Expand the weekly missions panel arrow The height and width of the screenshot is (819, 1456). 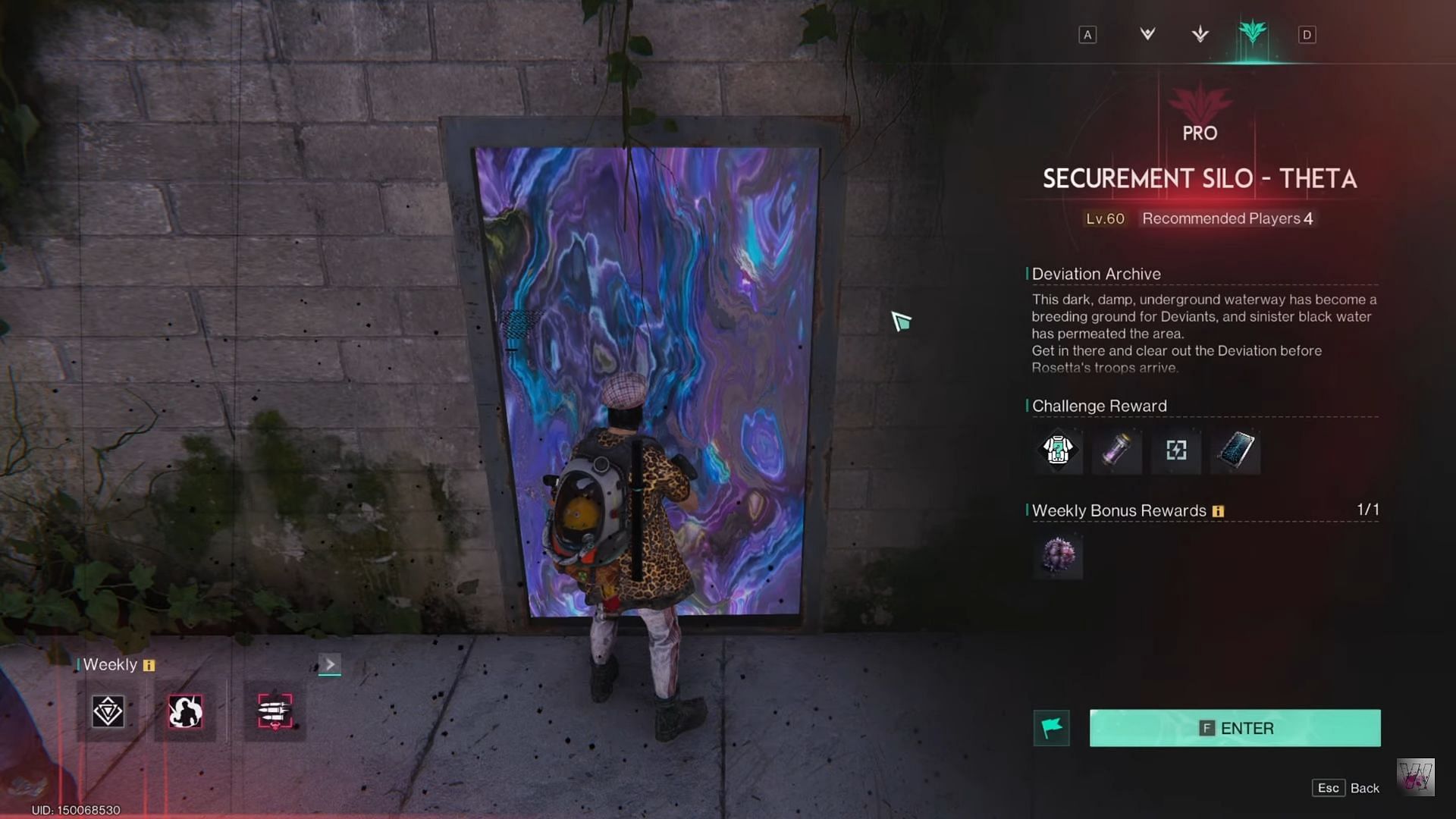(x=328, y=664)
